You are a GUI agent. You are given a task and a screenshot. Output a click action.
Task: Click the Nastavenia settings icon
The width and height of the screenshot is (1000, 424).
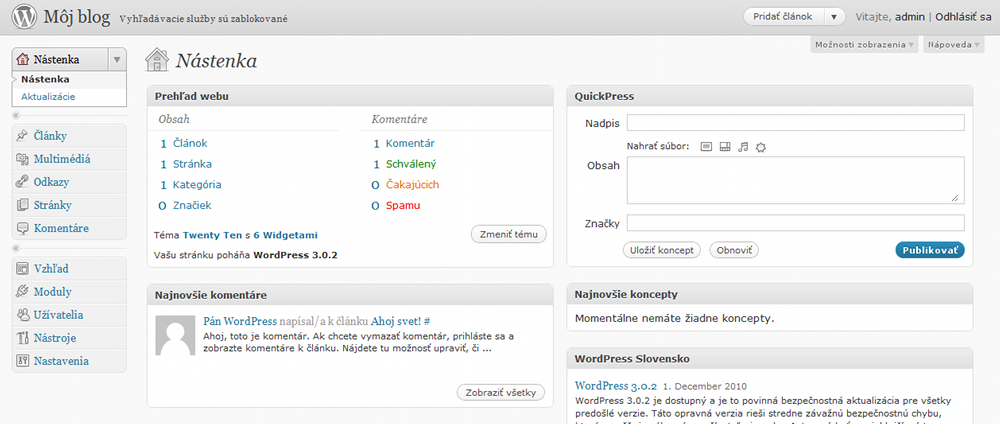pyautogui.click(x=23, y=360)
